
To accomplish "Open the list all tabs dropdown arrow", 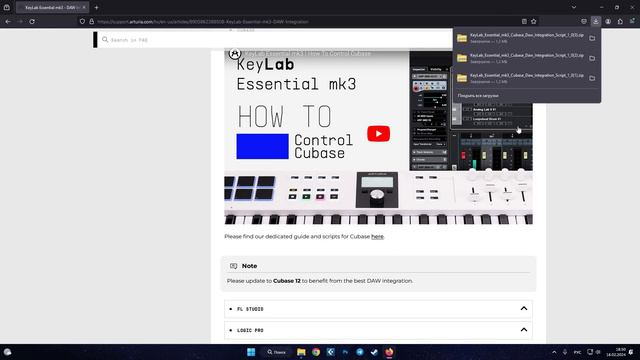I will click(574, 7).
